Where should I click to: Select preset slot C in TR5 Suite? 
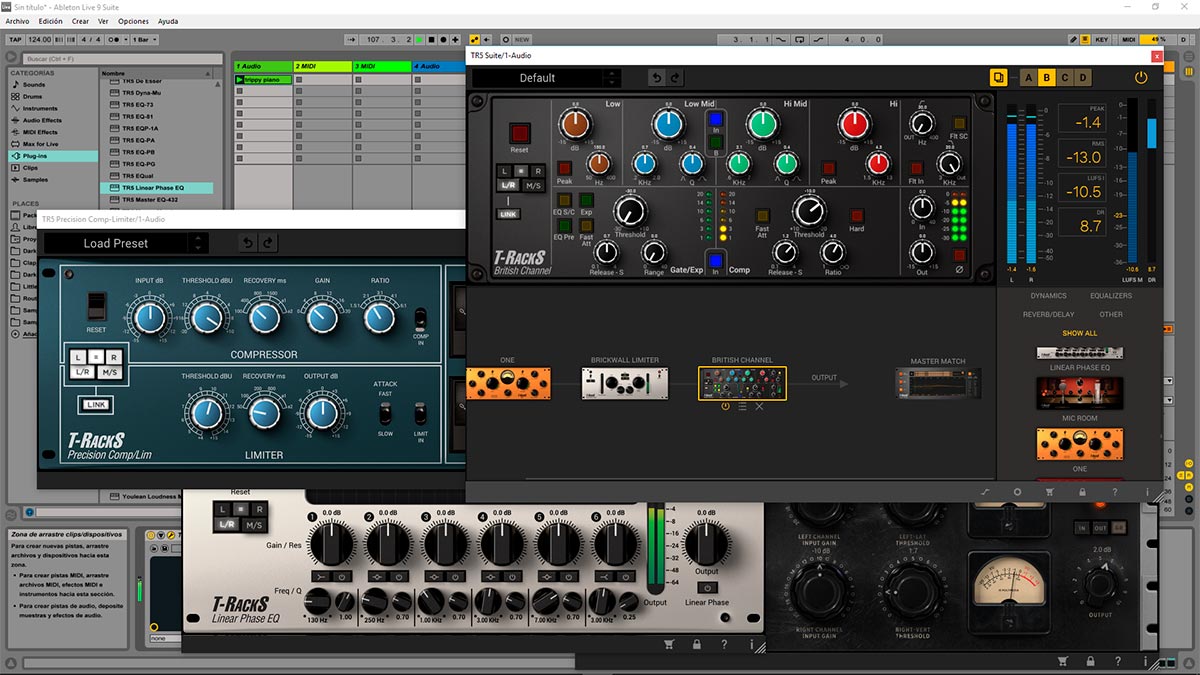point(1064,77)
